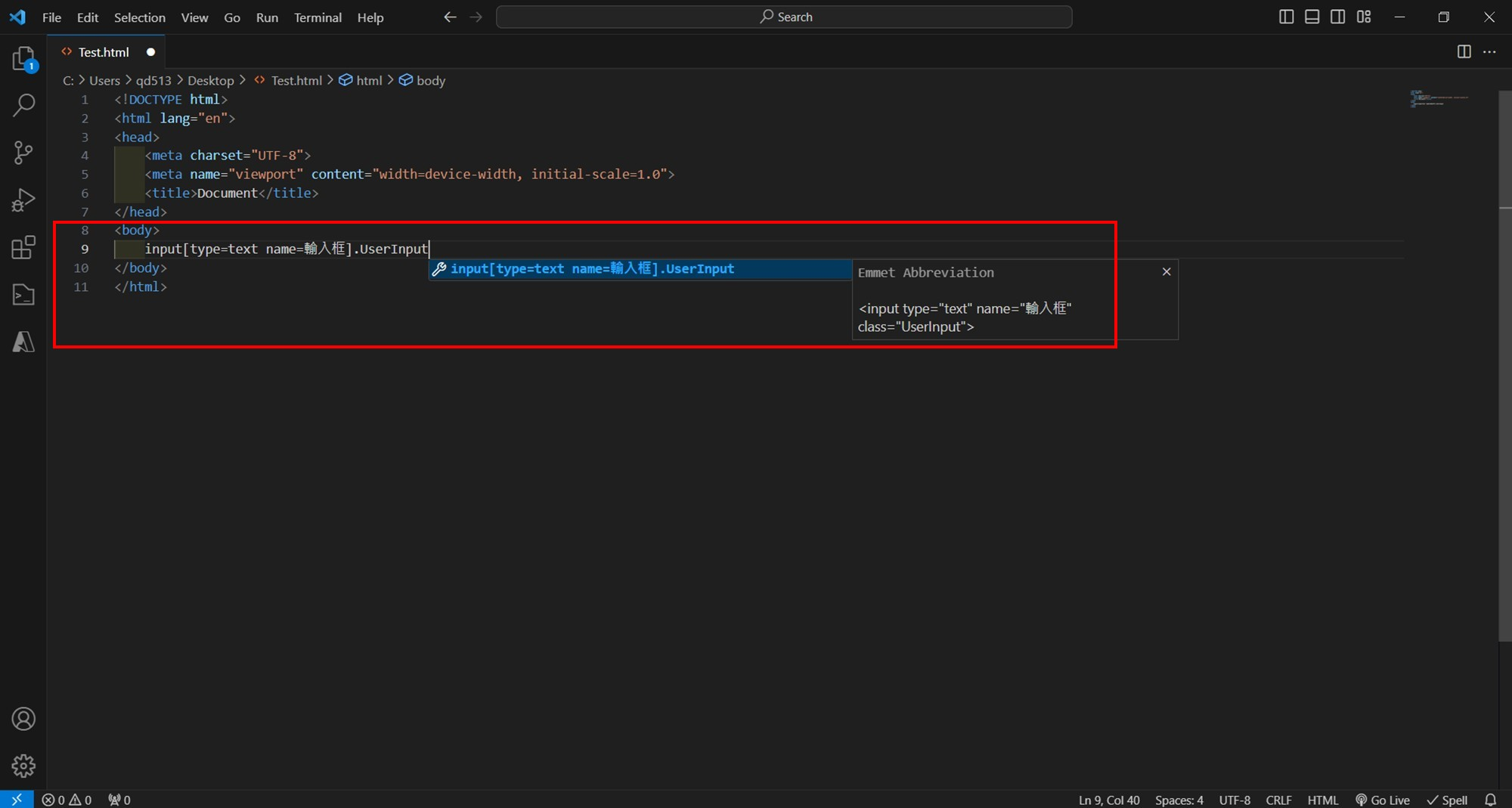Open Source Control view

click(x=23, y=153)
